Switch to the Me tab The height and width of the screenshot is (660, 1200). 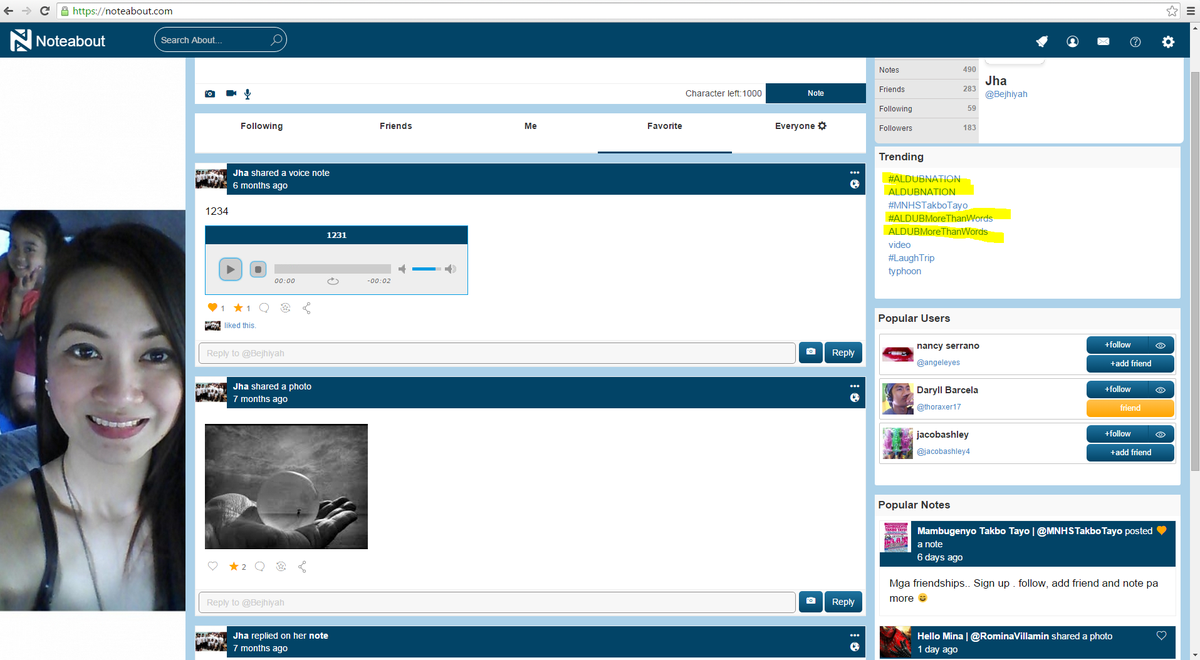pyautogui.click(x=530, y=126)
